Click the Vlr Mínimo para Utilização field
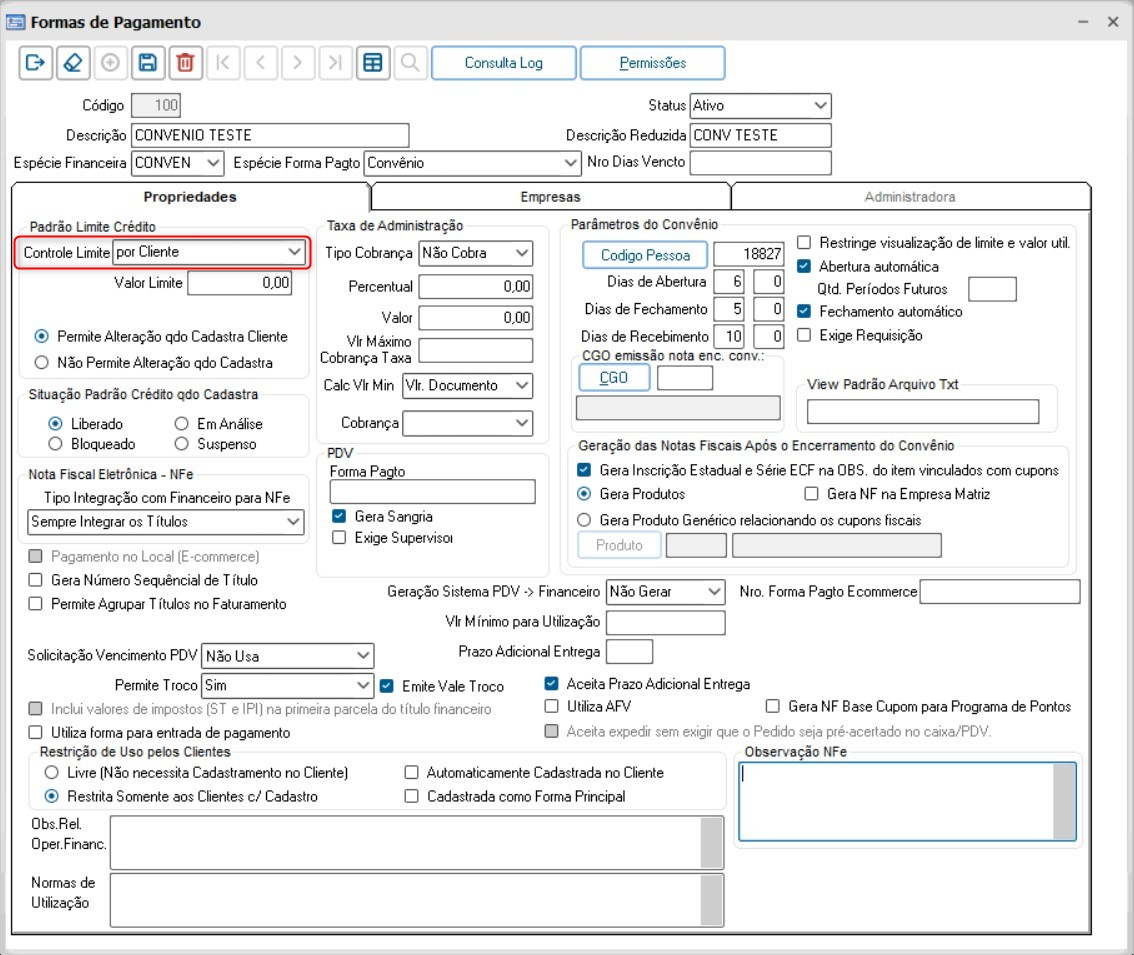The height and width of the screenshot is (955, 1134). (x=665, y=622)
